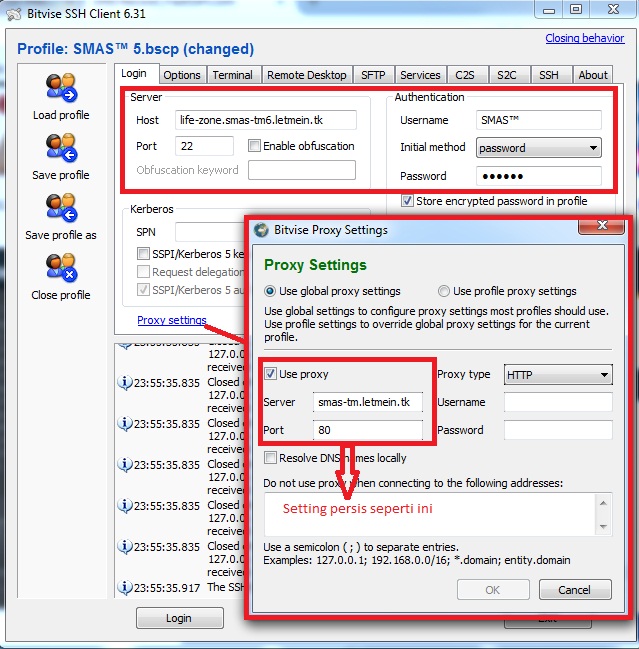Click the Kerberos SPN field
Viewport: 639px width, 649px height.
click(x=210, y=232)
